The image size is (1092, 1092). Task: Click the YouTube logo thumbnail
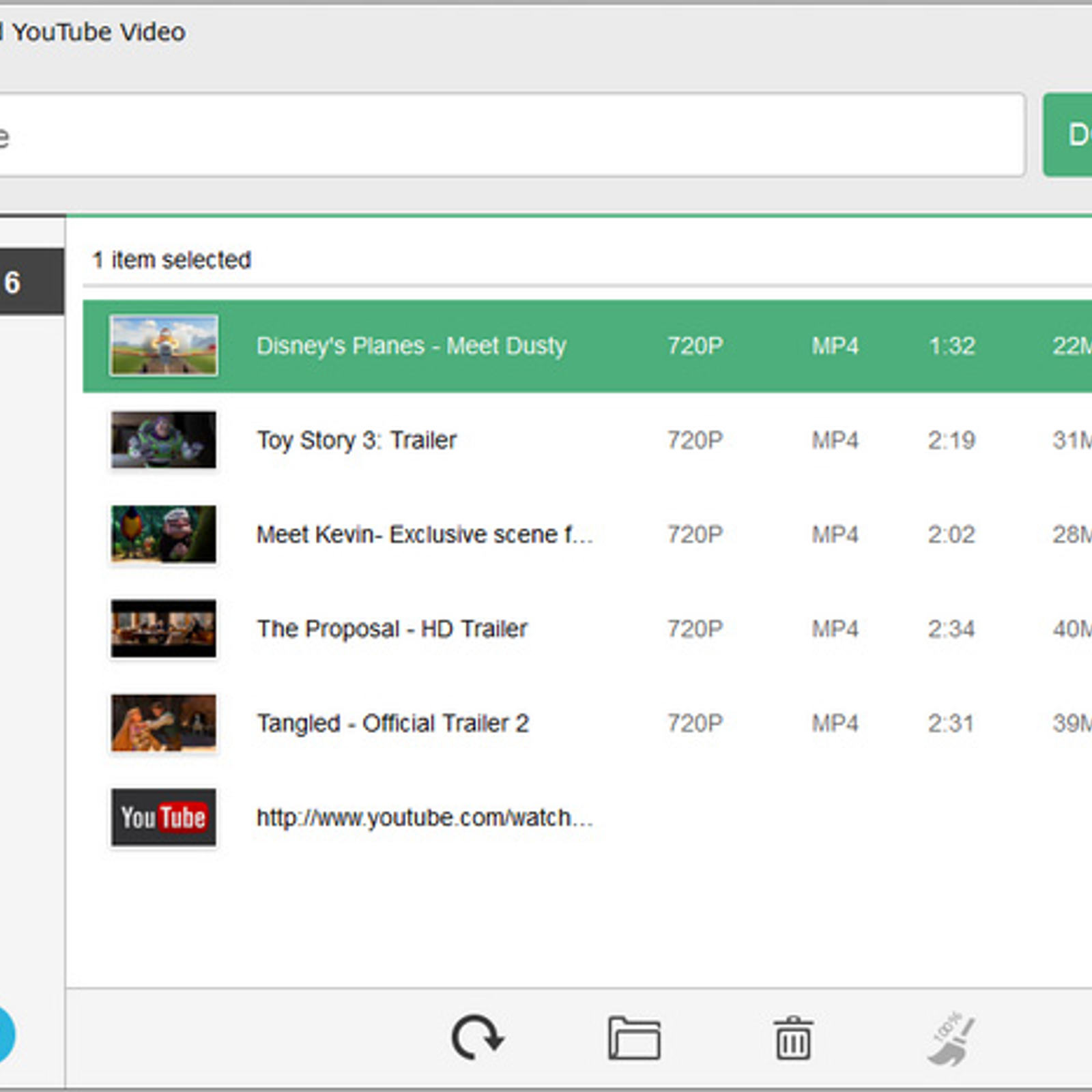[164, 817]
